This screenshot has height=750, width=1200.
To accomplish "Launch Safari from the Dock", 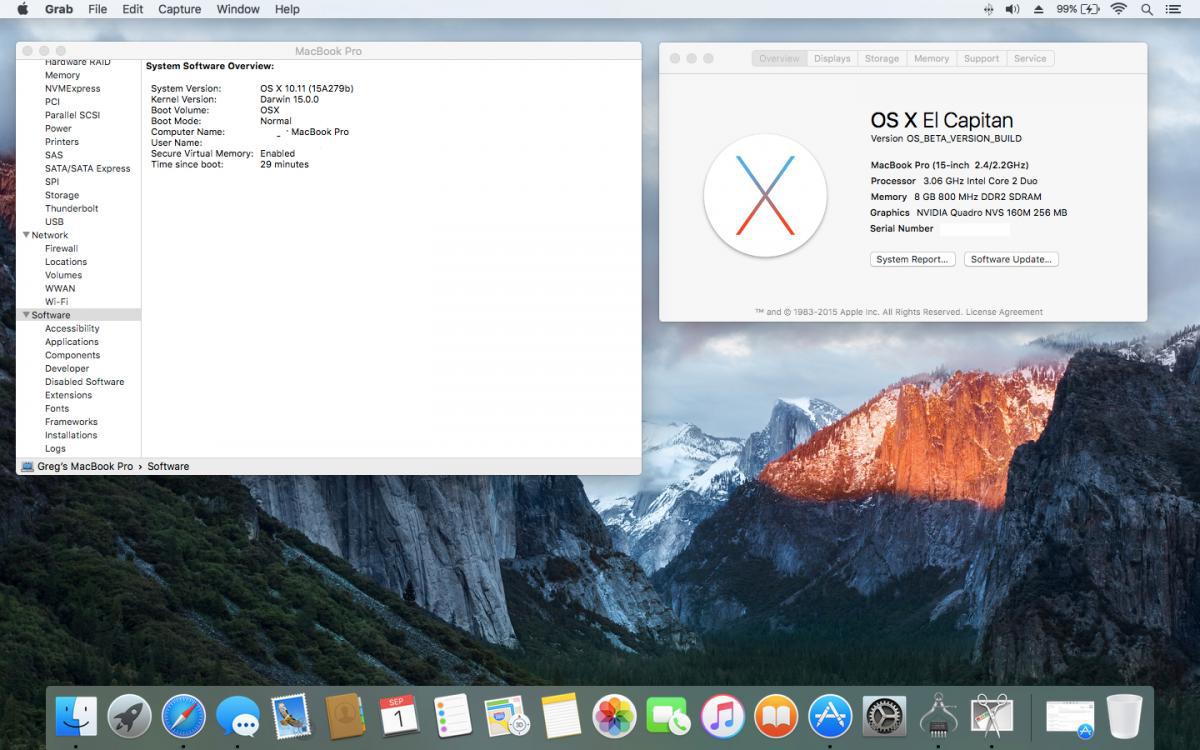I will [184, 716].
